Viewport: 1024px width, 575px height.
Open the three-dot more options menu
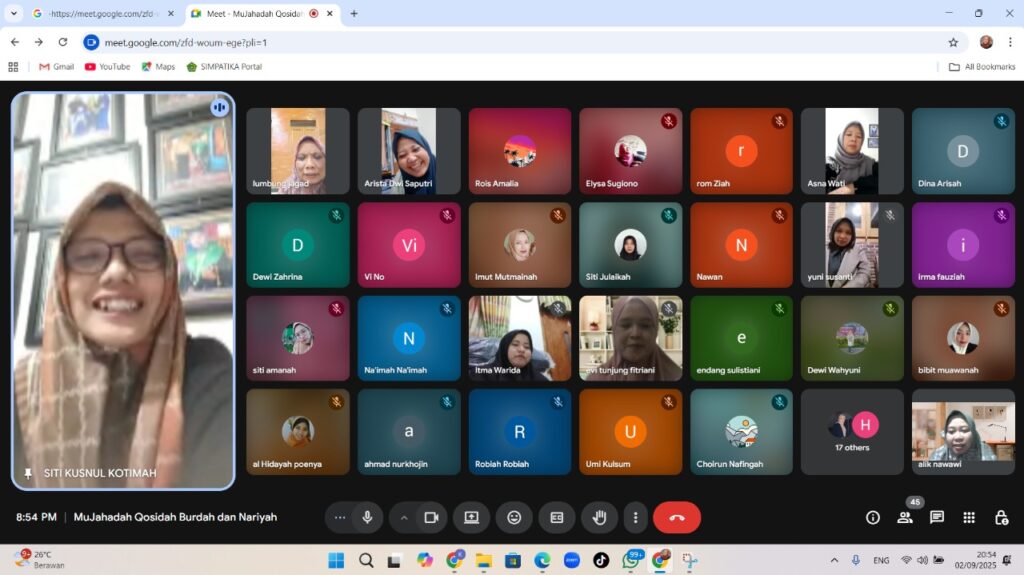pyautogui.click(x=636, y=517)
